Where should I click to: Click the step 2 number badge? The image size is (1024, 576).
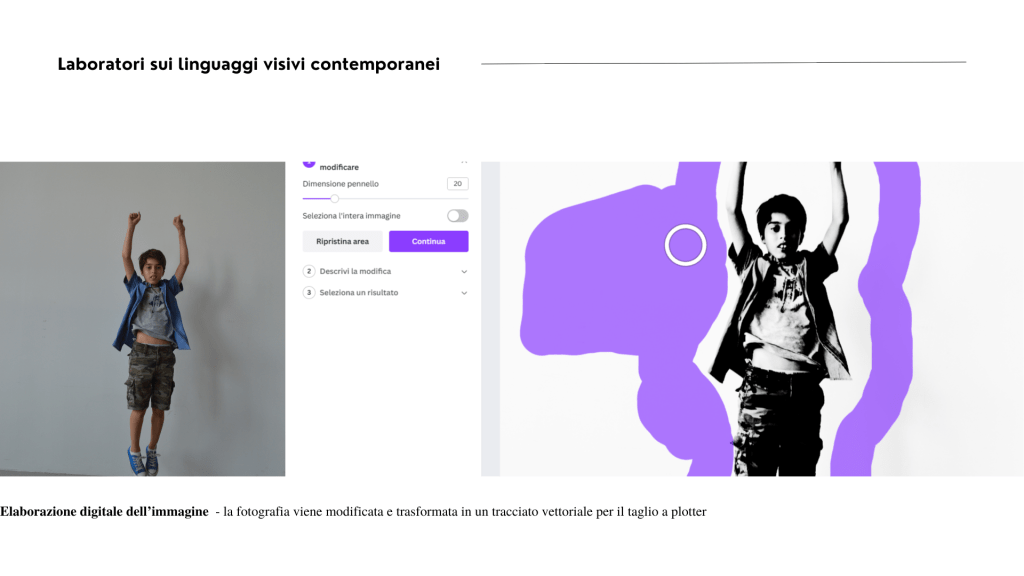pyautogui.click(x=309, y=271)
